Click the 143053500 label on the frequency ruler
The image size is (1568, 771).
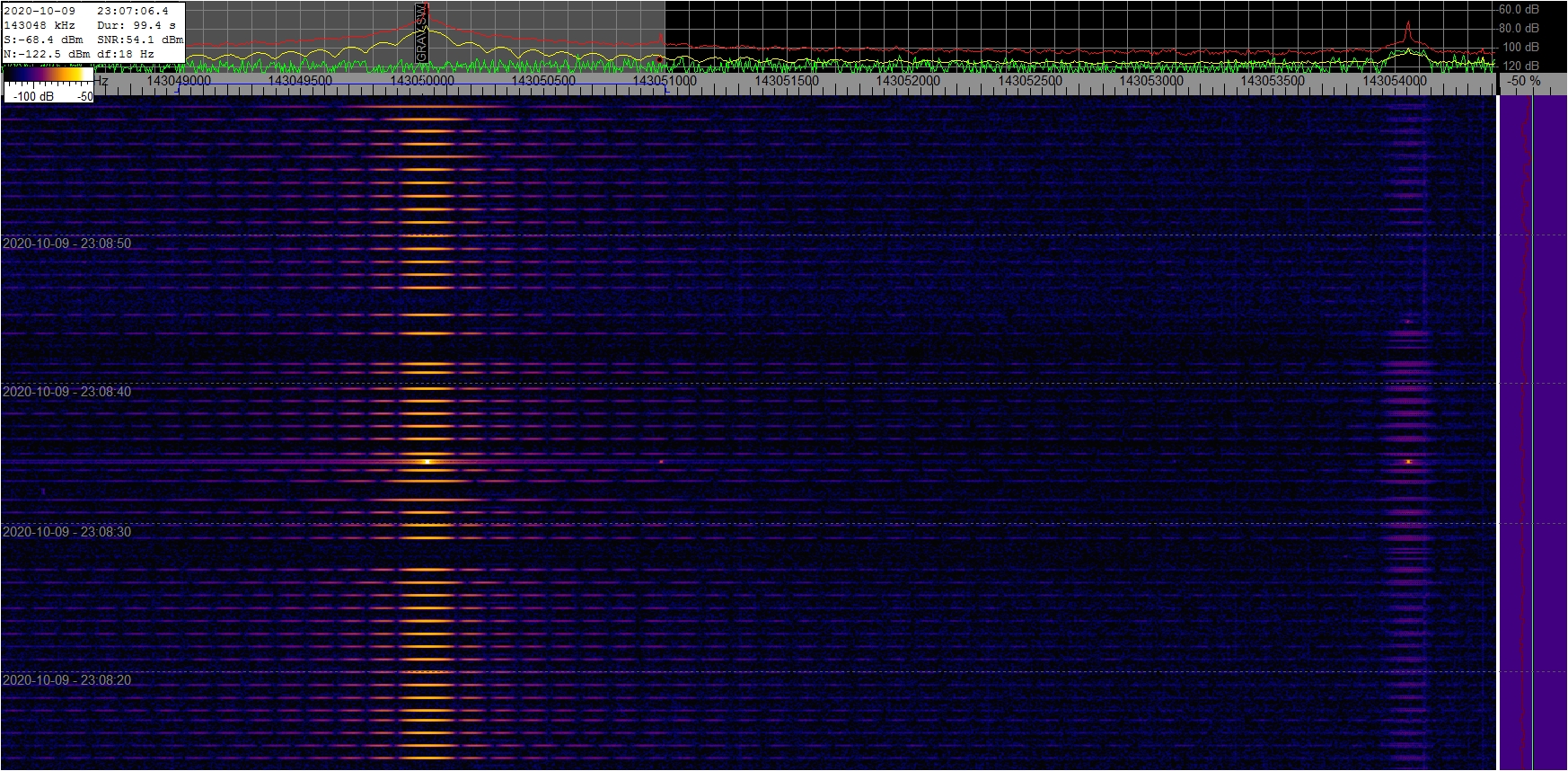1273,81
